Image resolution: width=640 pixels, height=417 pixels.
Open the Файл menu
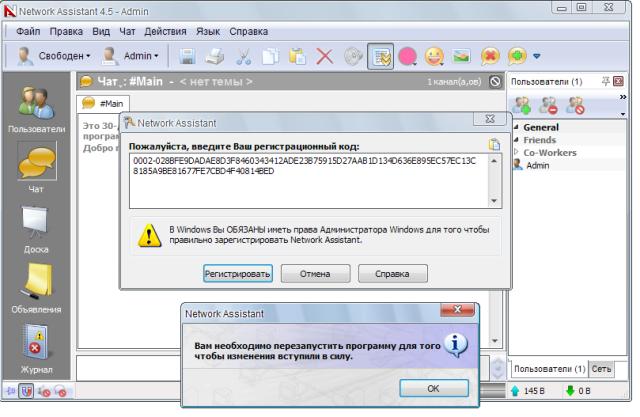28,31
